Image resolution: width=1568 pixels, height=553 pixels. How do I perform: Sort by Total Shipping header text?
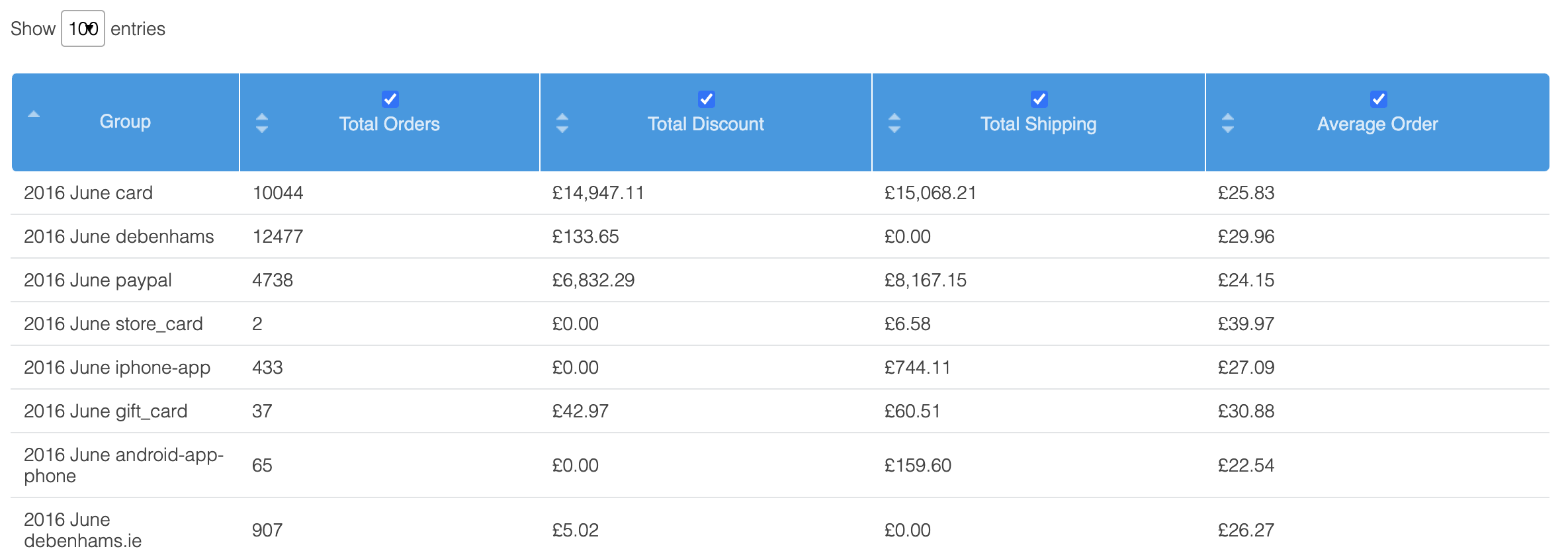pos(1039,124)
